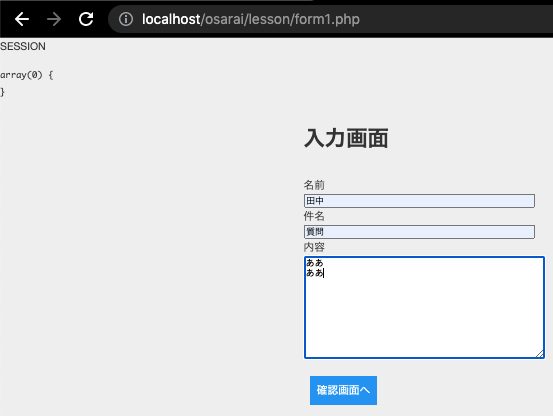Click the 名前 label
Viewport: 553px width, 416px height.
pyautogui.click(x=314, y=185)
